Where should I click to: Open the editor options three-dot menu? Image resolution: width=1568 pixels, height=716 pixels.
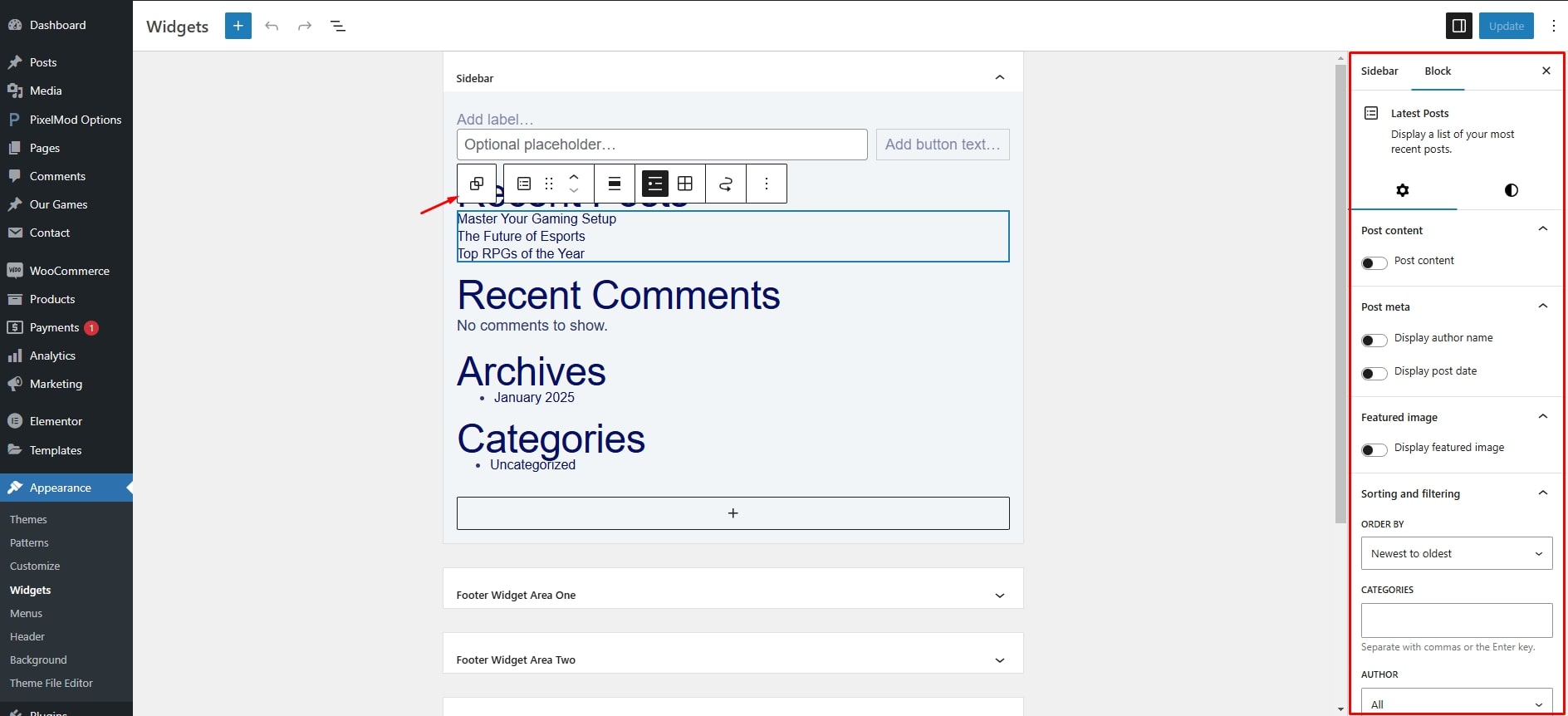point(1553,26)
